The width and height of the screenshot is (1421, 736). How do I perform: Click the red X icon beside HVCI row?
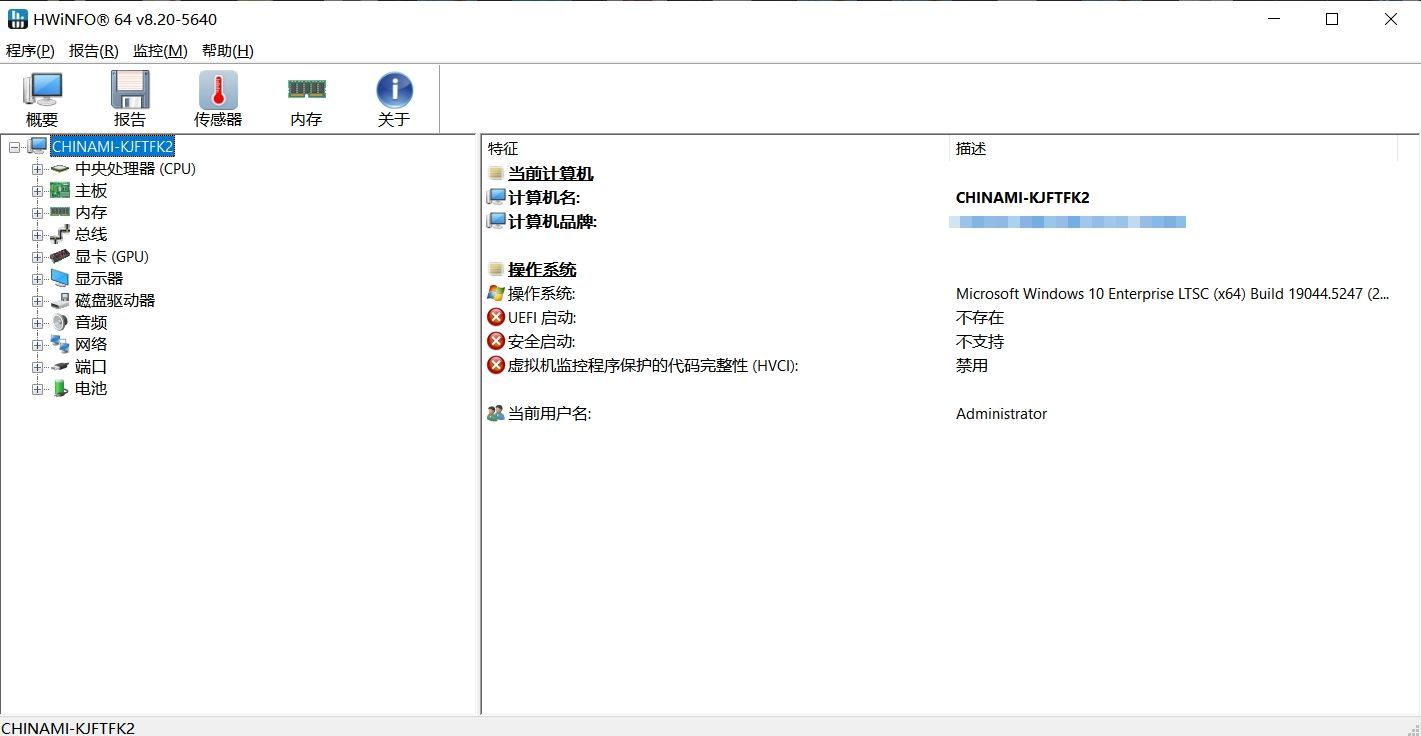point(496,366)
